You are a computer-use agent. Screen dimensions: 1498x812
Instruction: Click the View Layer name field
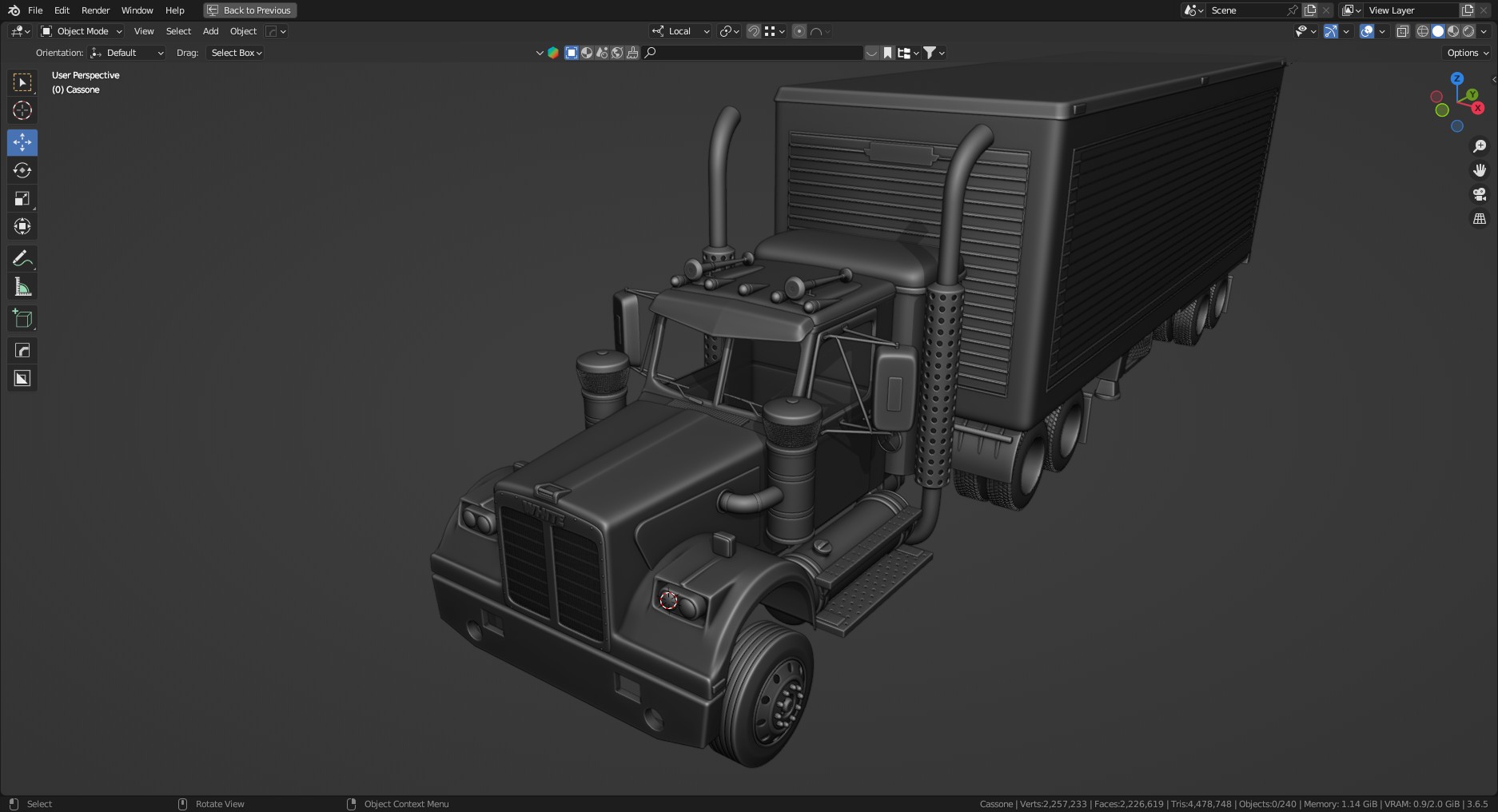coord(1411,10)
